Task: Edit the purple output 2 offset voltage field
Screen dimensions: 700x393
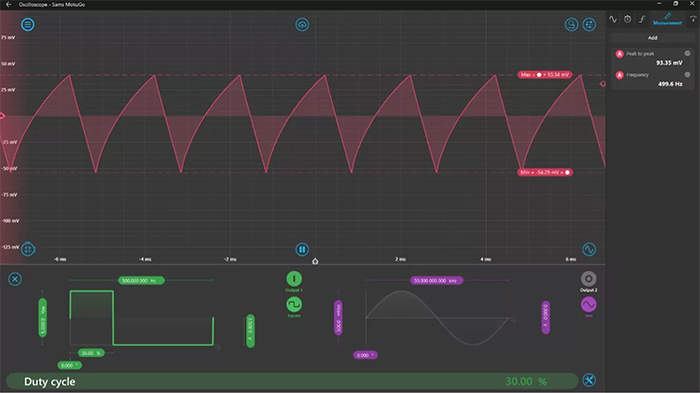Action: coord(546,318)
